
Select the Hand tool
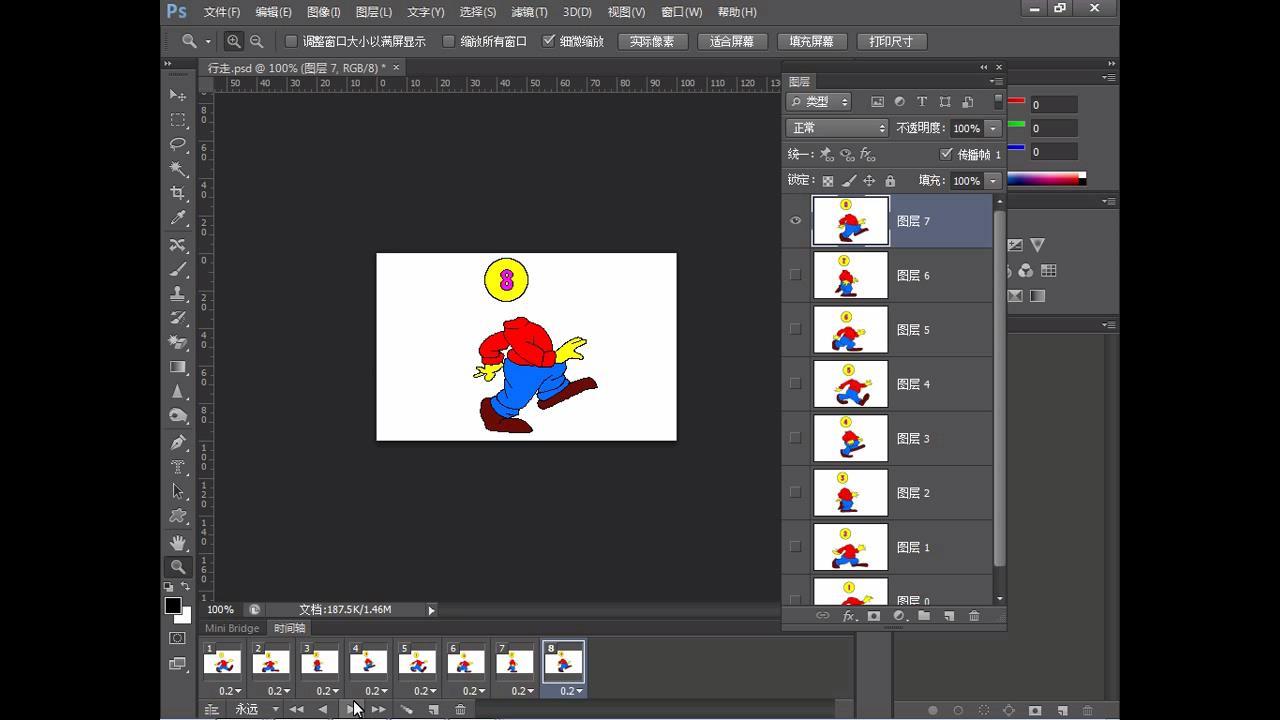pos(178,542)
